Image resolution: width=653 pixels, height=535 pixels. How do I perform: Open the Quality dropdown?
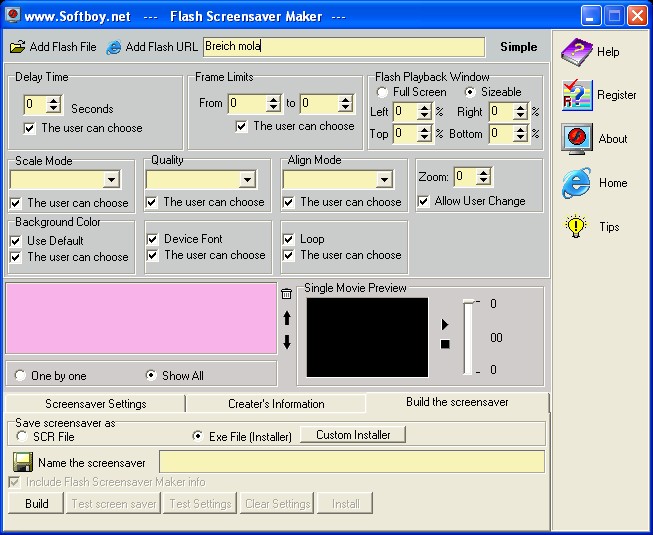pyautogui.click(x=247, y=180)
